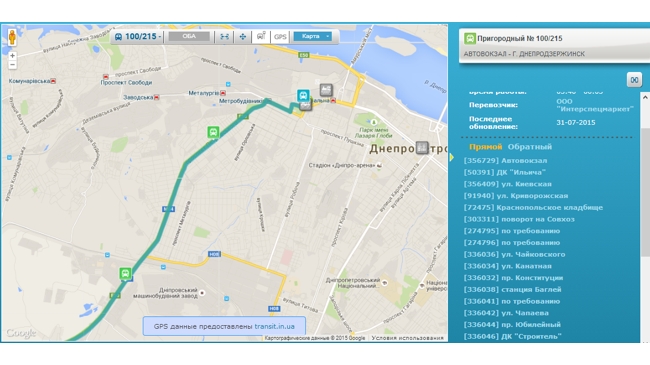Toggle the ОБА direction button
This screenshot has width=650, height=365.
coord(189,36)
